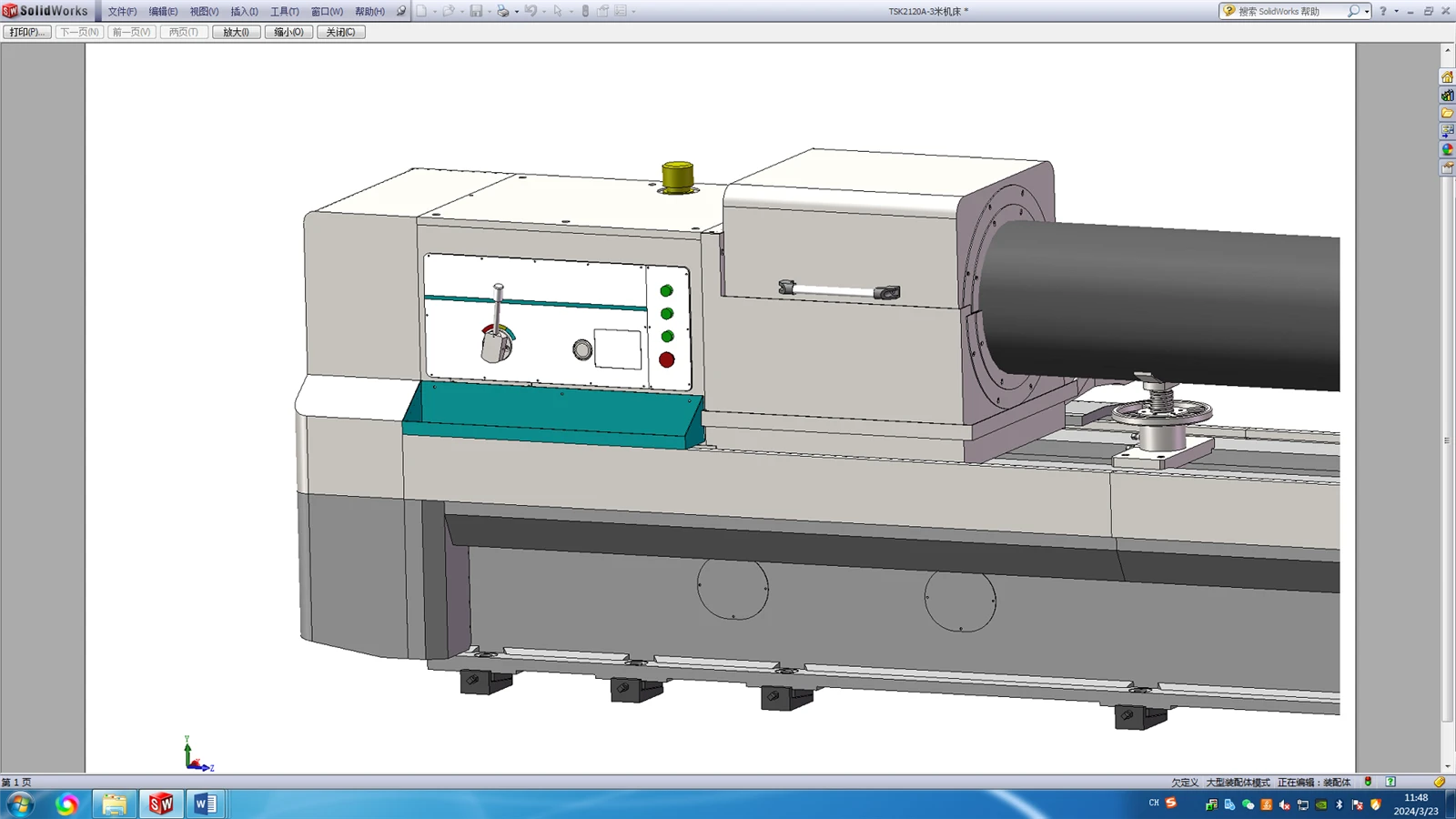
Task: Click the 打印(P)... button
Action: coord(27,32)
